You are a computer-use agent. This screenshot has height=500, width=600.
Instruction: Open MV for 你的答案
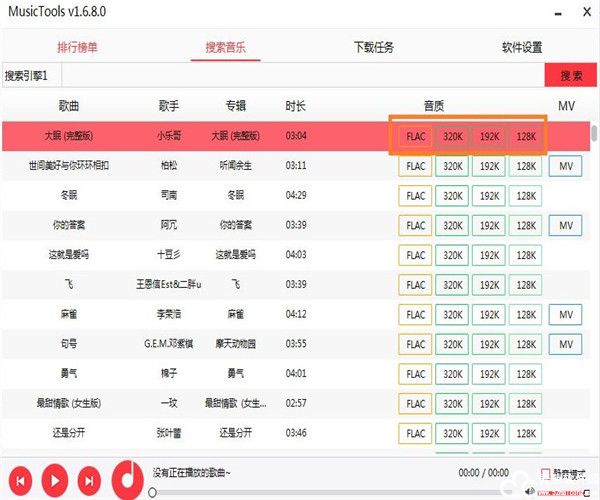pos(566,226)
